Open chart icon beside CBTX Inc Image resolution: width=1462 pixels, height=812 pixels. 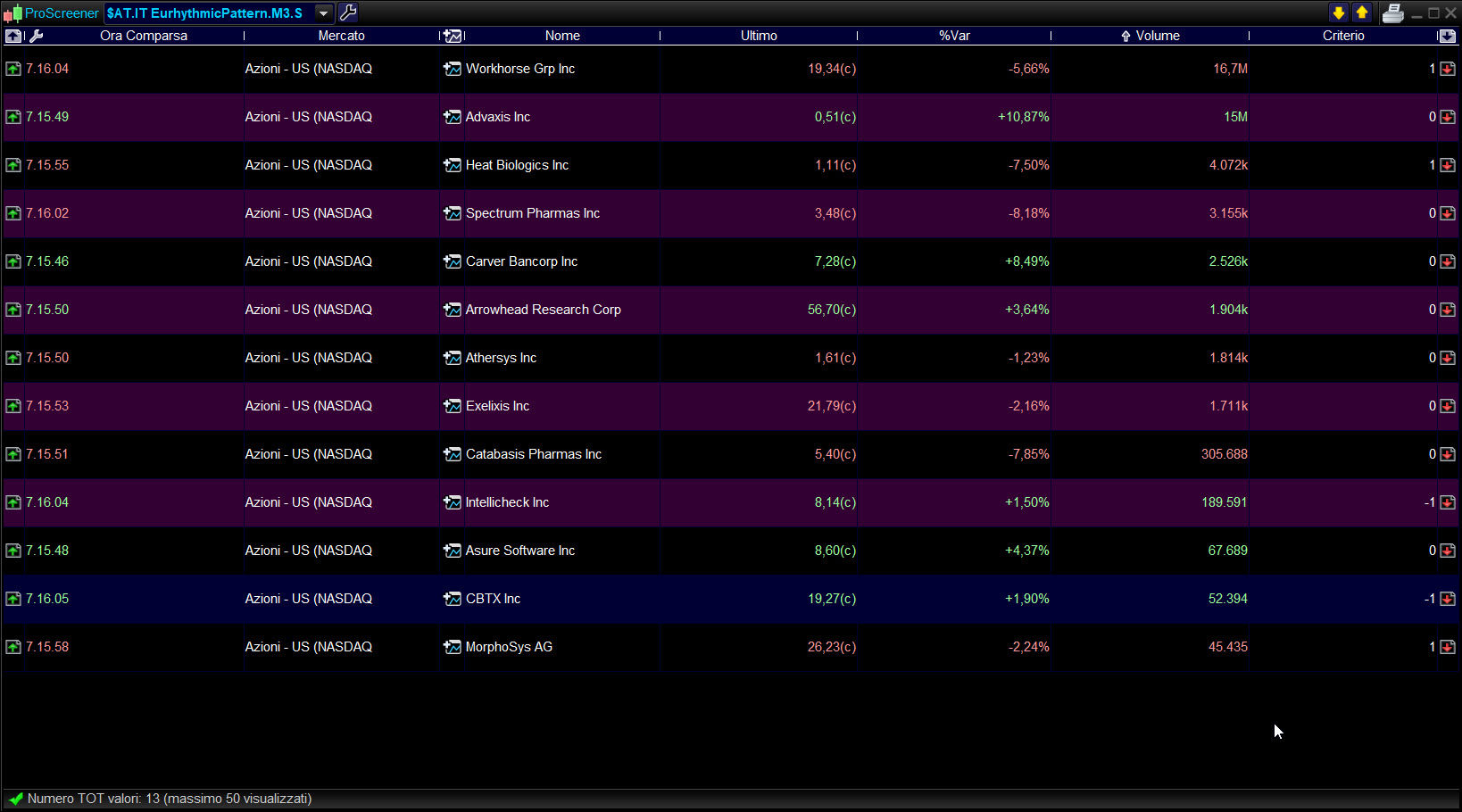453,599
